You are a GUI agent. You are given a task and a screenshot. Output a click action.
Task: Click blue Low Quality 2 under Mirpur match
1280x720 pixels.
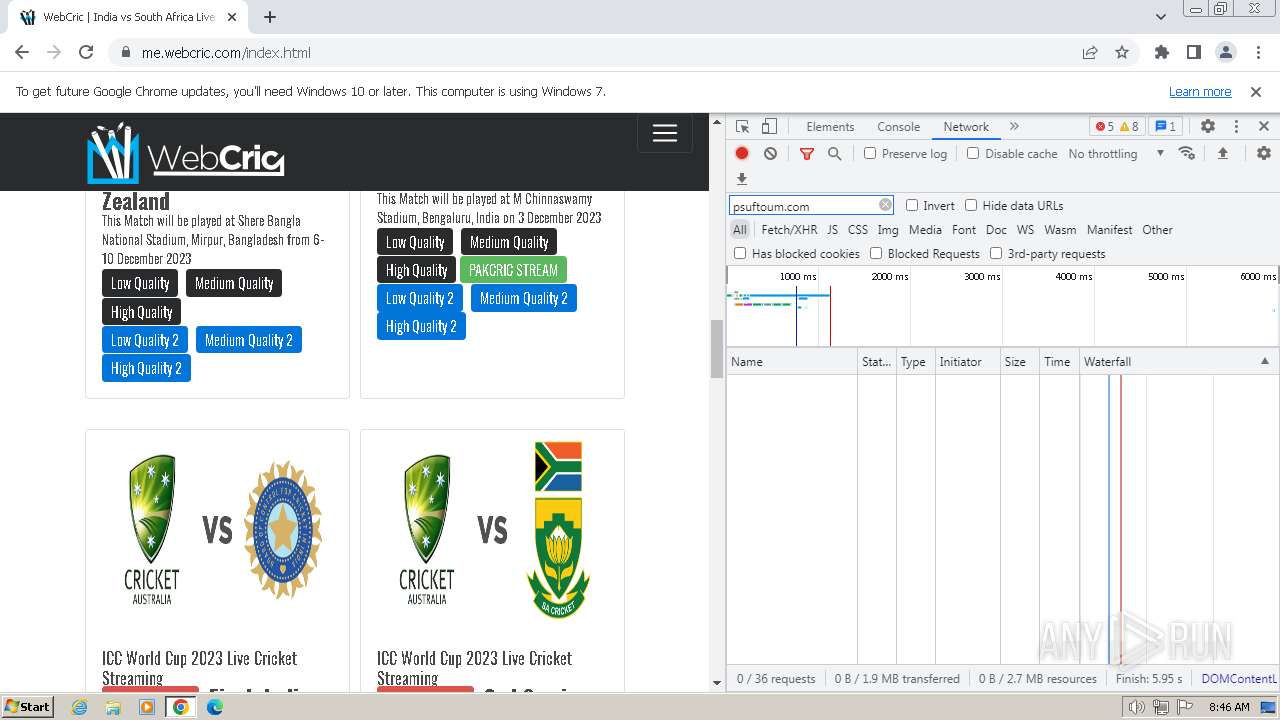(x=145, y=340)
